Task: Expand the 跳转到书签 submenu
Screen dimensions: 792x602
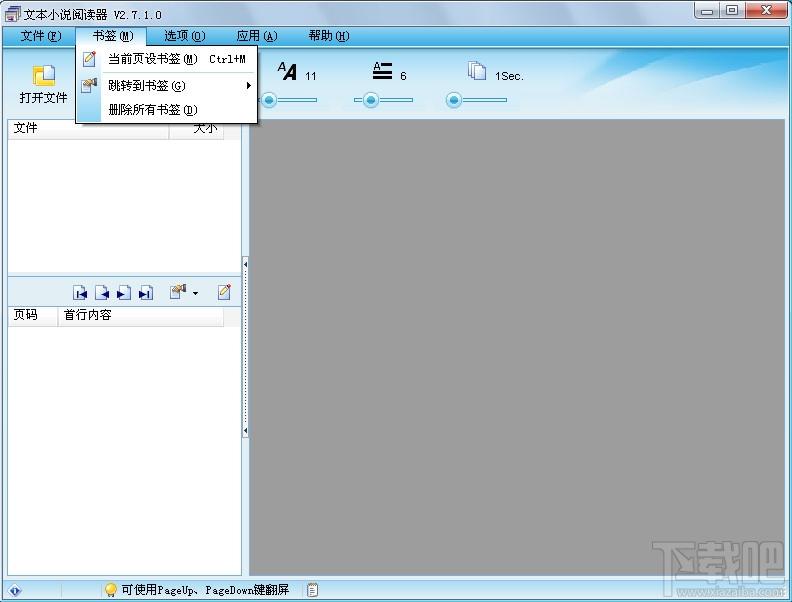Action: pos(248,86)
